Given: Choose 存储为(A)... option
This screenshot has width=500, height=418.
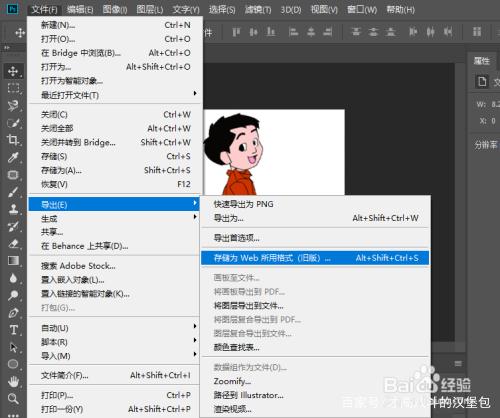Looking at the screenshot, I should coord(115,170).
